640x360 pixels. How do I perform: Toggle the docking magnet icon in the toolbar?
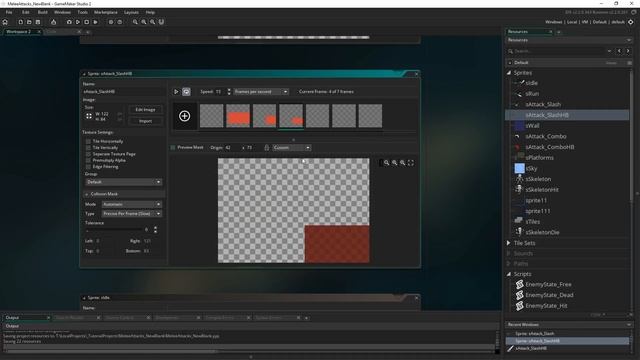click(x=161, y=22)
